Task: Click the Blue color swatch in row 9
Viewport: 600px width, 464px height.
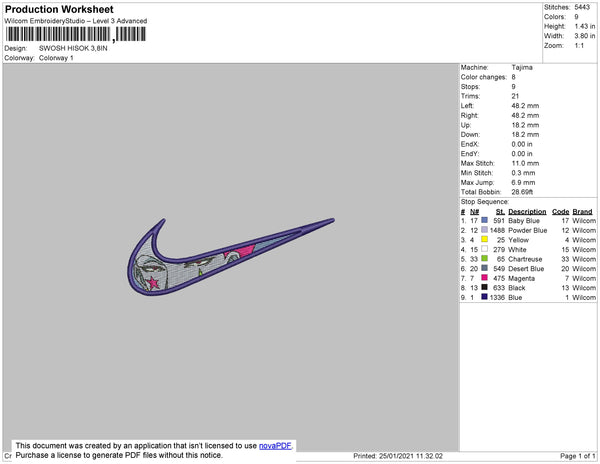Action: tap(484, 297)
